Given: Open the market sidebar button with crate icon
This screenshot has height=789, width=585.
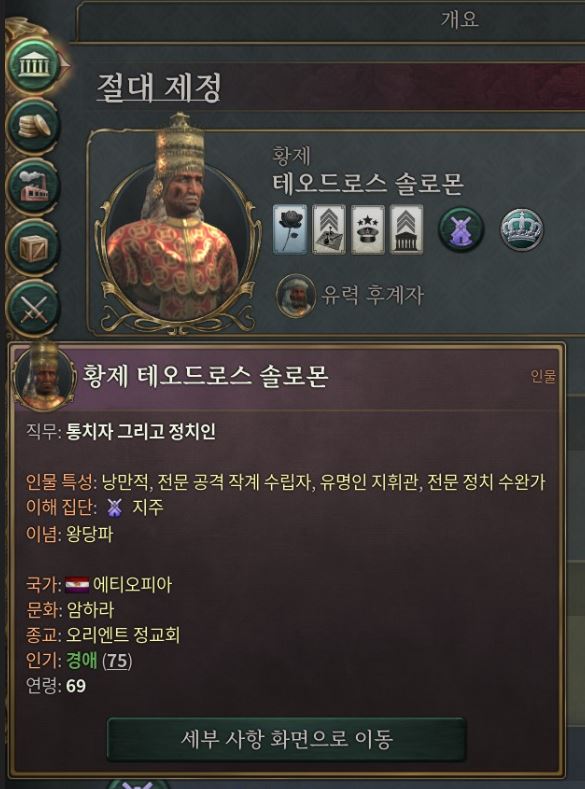Looking at the screenshot, I should [x=33, y=247].
